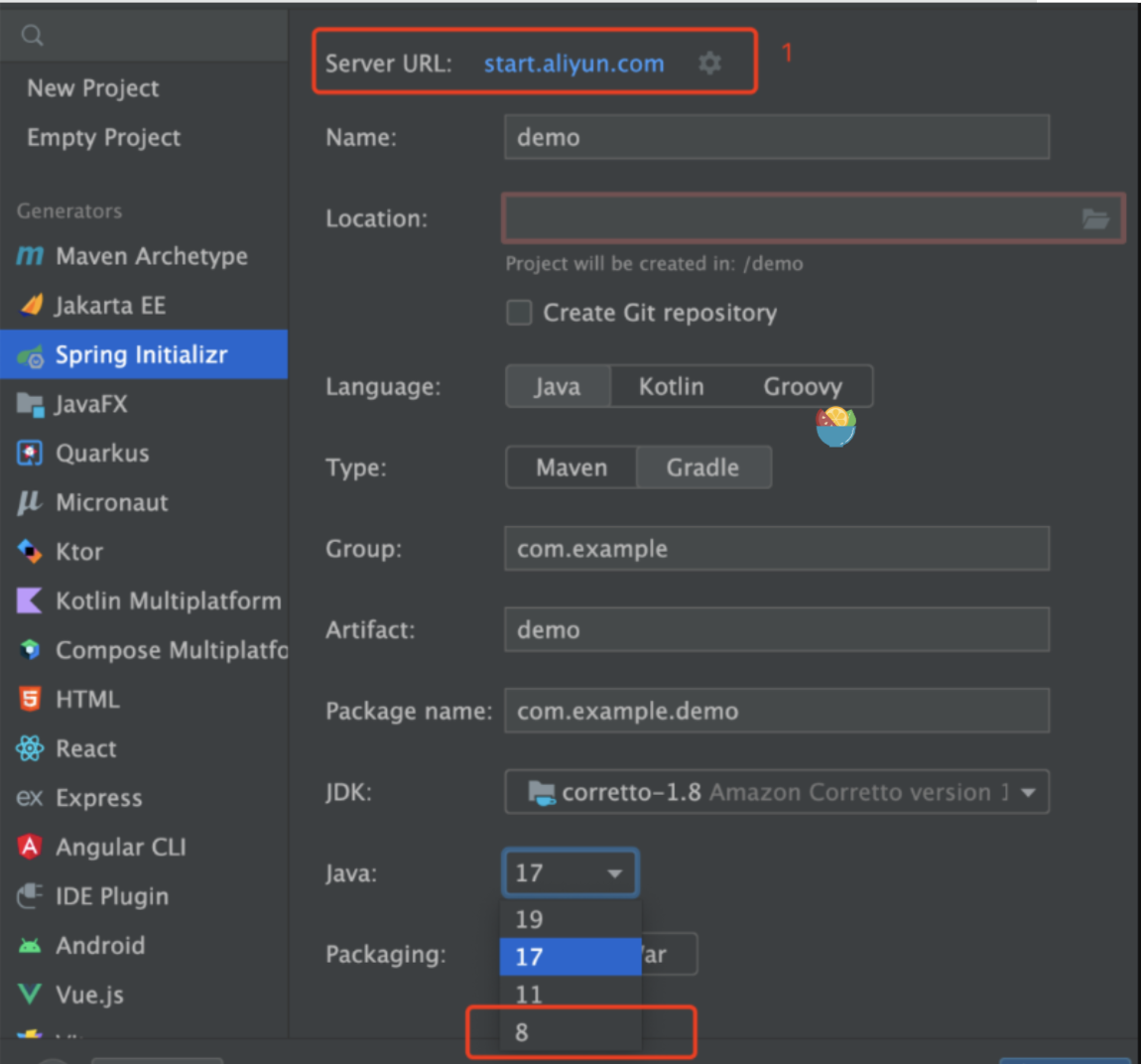Click the Ktor icon

point(29,551)
